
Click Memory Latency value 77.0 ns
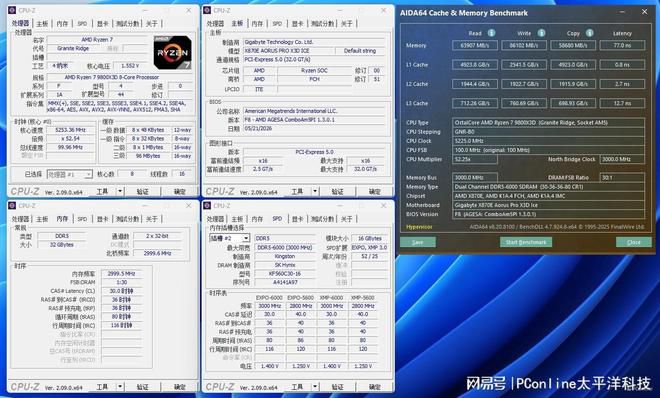coord(622,45)
